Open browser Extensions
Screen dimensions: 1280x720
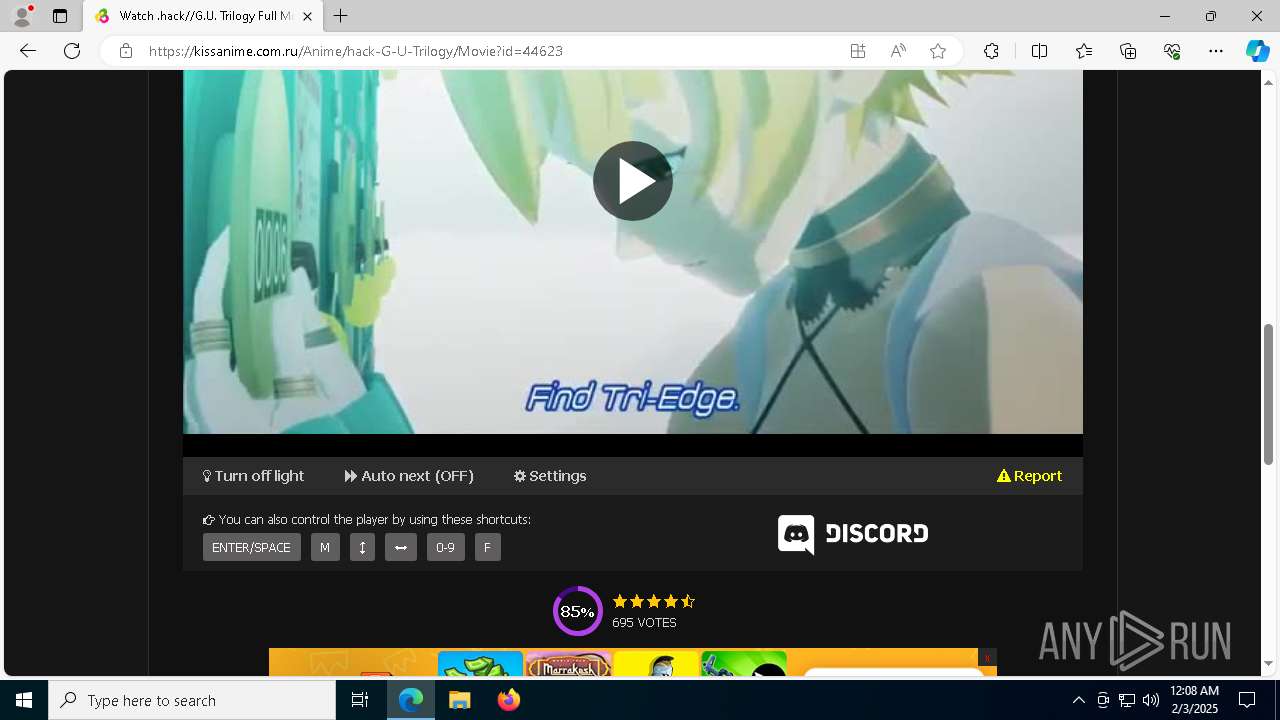991,51
